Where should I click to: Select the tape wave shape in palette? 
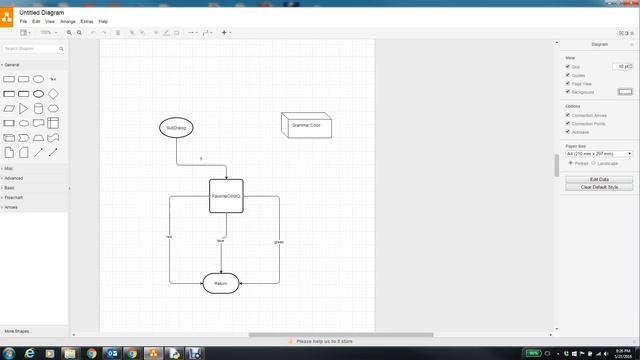pyautogui.click(x=53, y=138)
